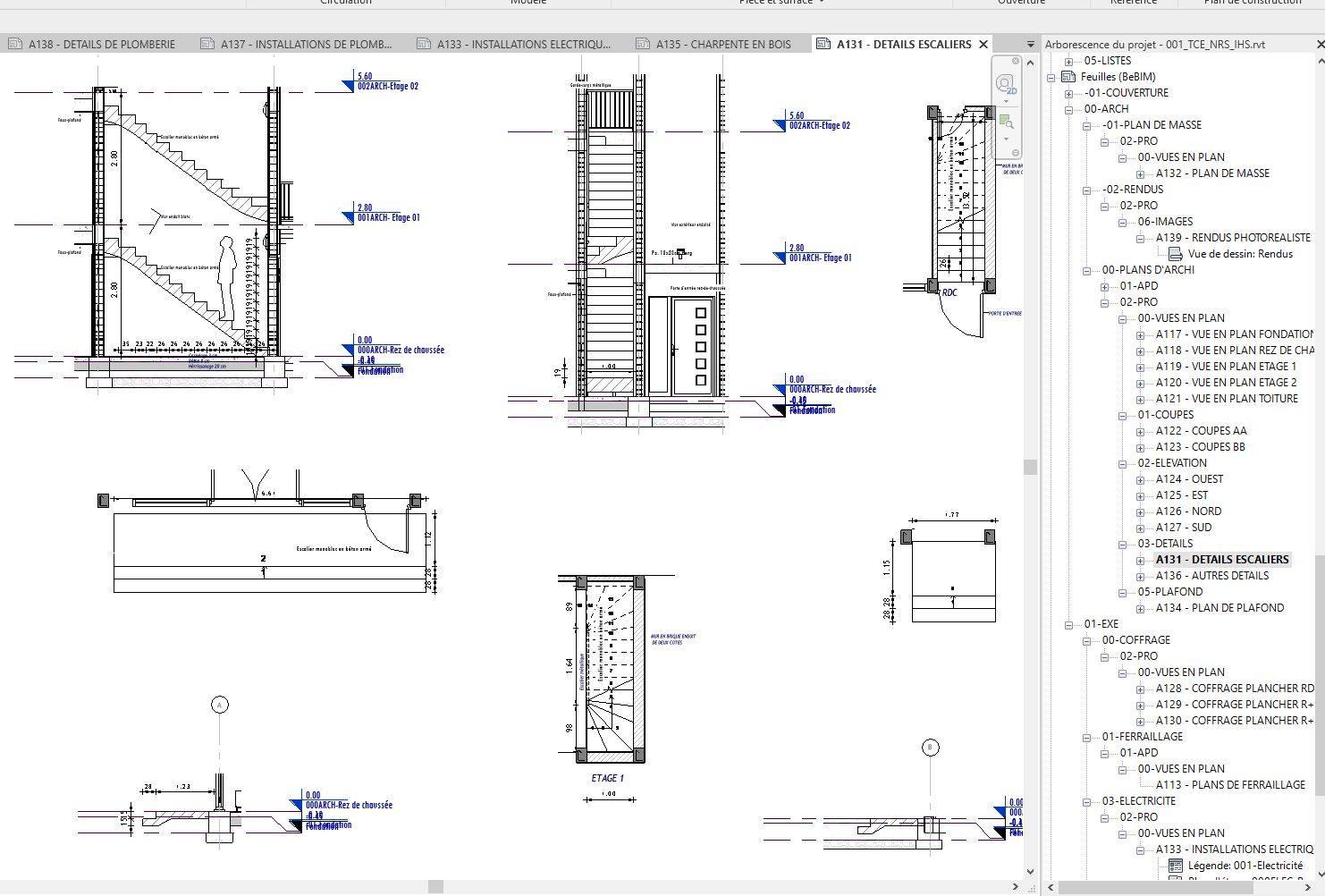Collapse the 00-PLANS D'ARCHI node

click(x=1086, y=270)
